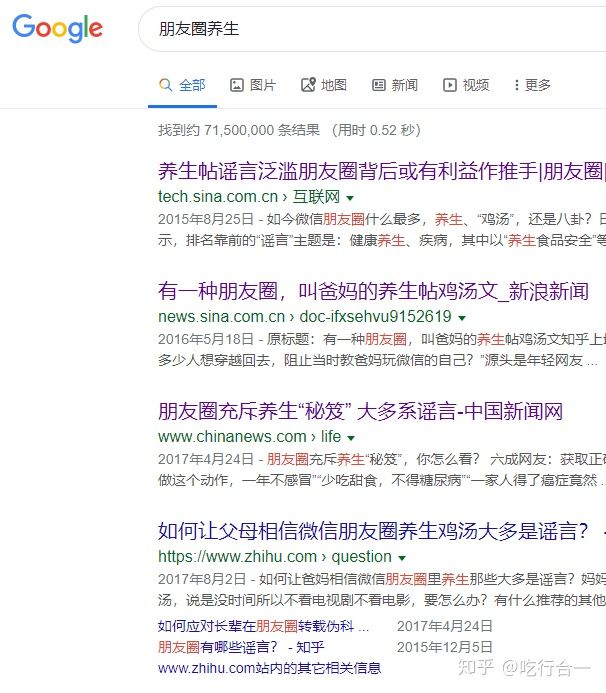Click the search box containing 朋友圈养生
Screen dimensions: 606x693
(372, 29)
